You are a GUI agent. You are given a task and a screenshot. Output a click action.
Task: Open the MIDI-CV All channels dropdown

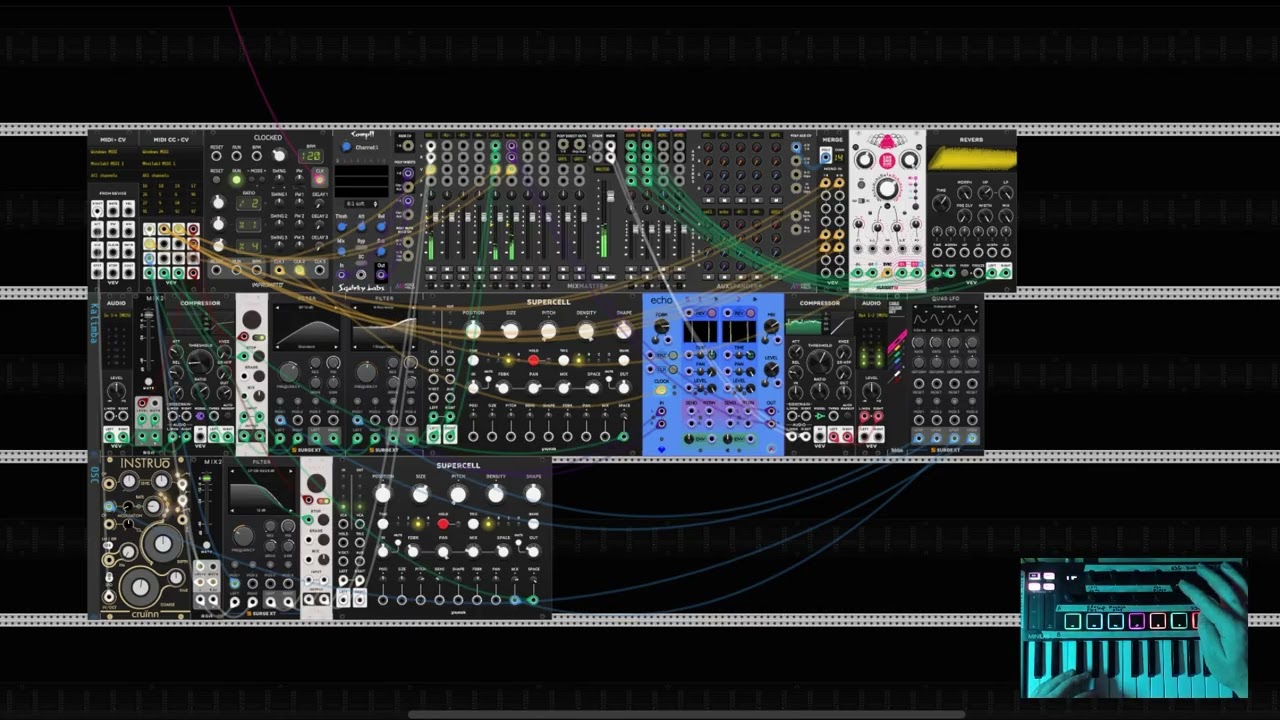click(113, 175)
